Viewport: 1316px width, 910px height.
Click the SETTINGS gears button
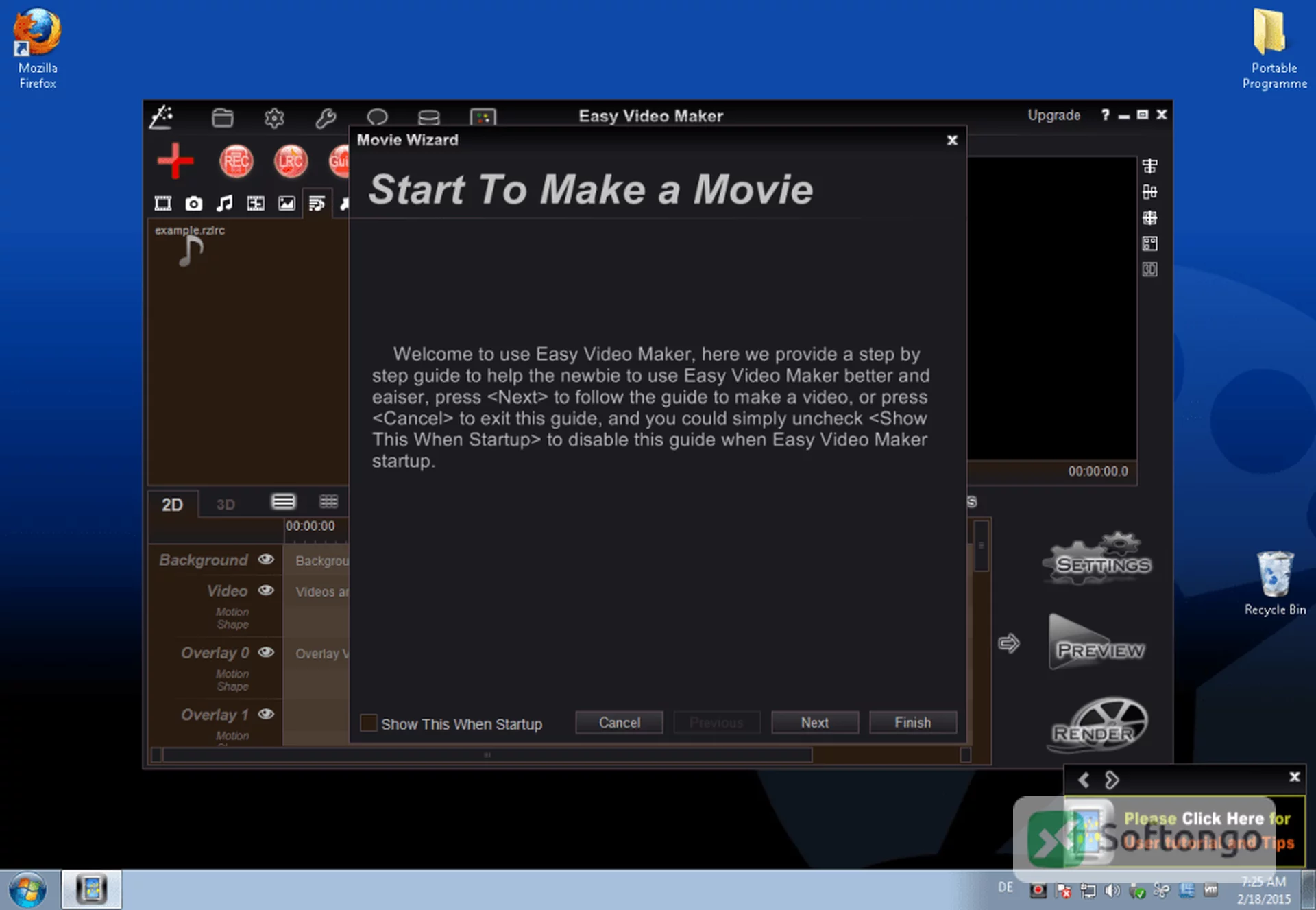[1098, 560]
